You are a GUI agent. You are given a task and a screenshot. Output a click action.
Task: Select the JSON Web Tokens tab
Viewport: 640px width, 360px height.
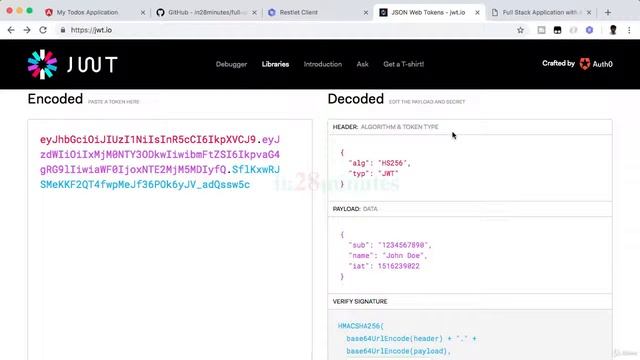pyautogui.click(x=429, y=13)
